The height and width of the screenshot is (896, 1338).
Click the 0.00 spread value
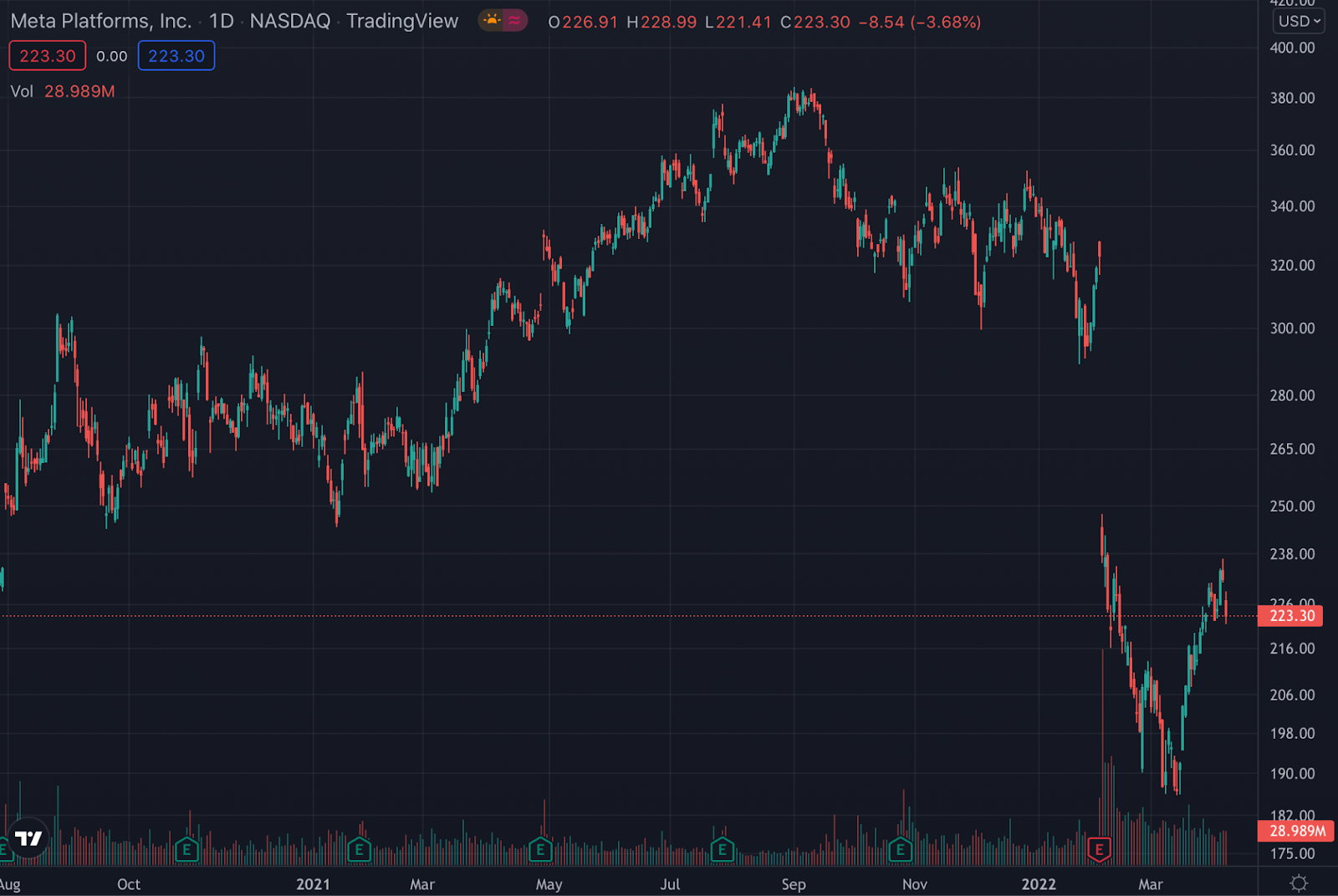[112, 56]
